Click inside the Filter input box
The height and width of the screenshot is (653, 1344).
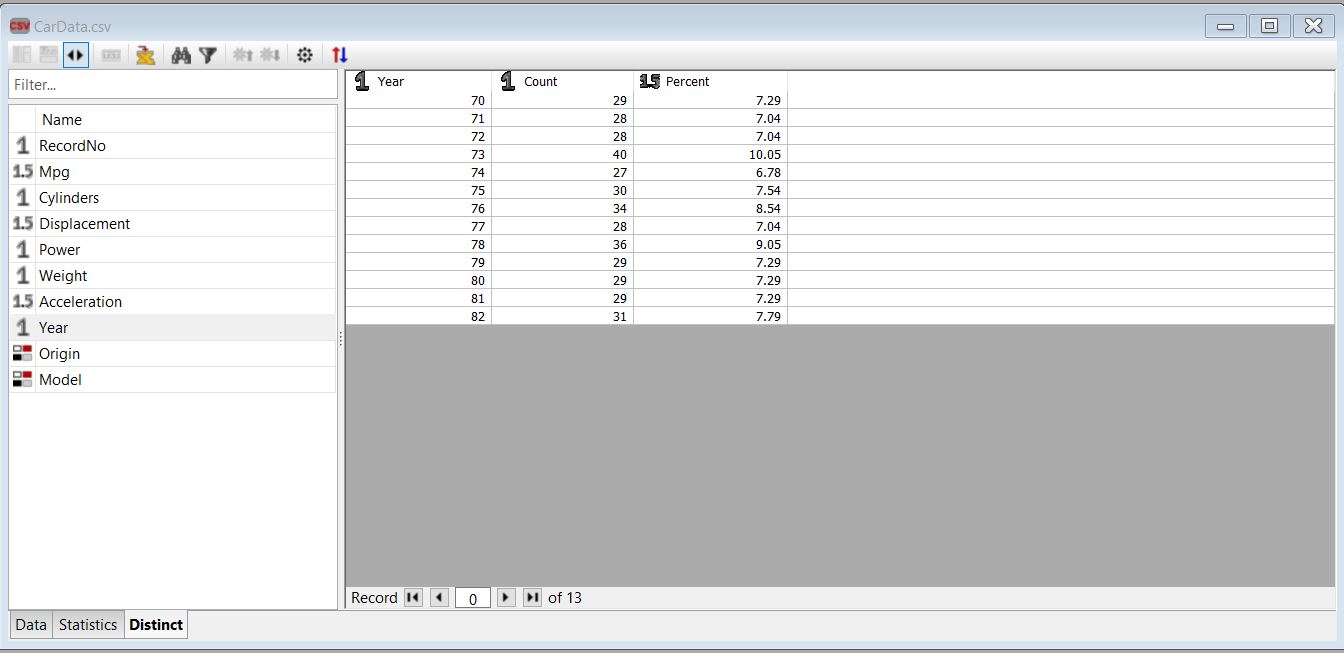(x=172, y=85)
